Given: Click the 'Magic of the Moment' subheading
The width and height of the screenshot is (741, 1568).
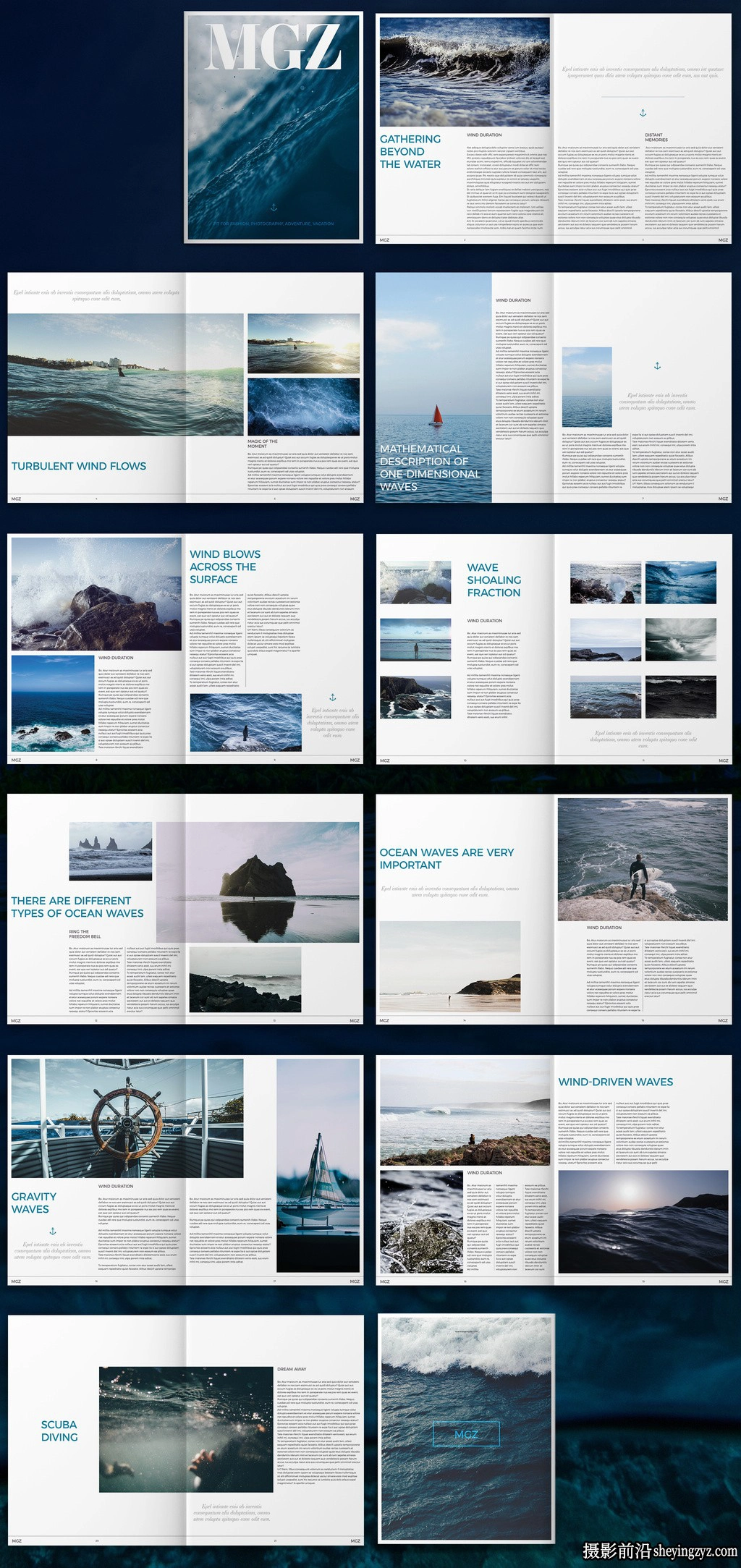Looking at the screenshot, I should point(263,443).
